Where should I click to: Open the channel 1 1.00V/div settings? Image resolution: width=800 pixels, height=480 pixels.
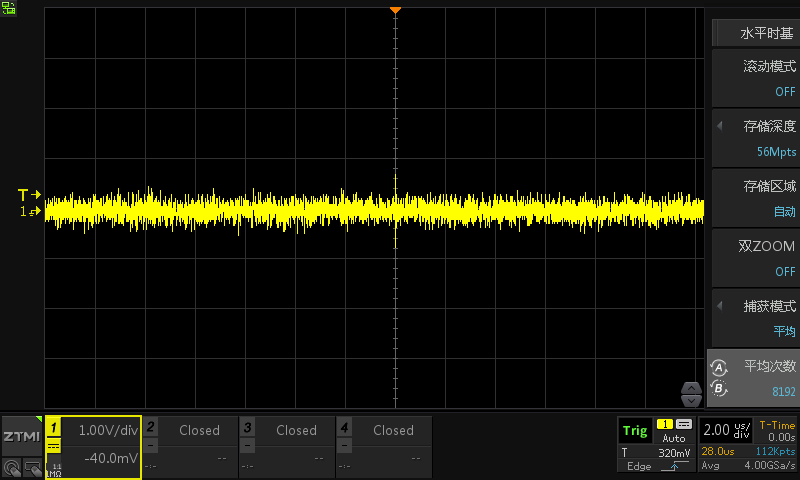pos(93,447)
